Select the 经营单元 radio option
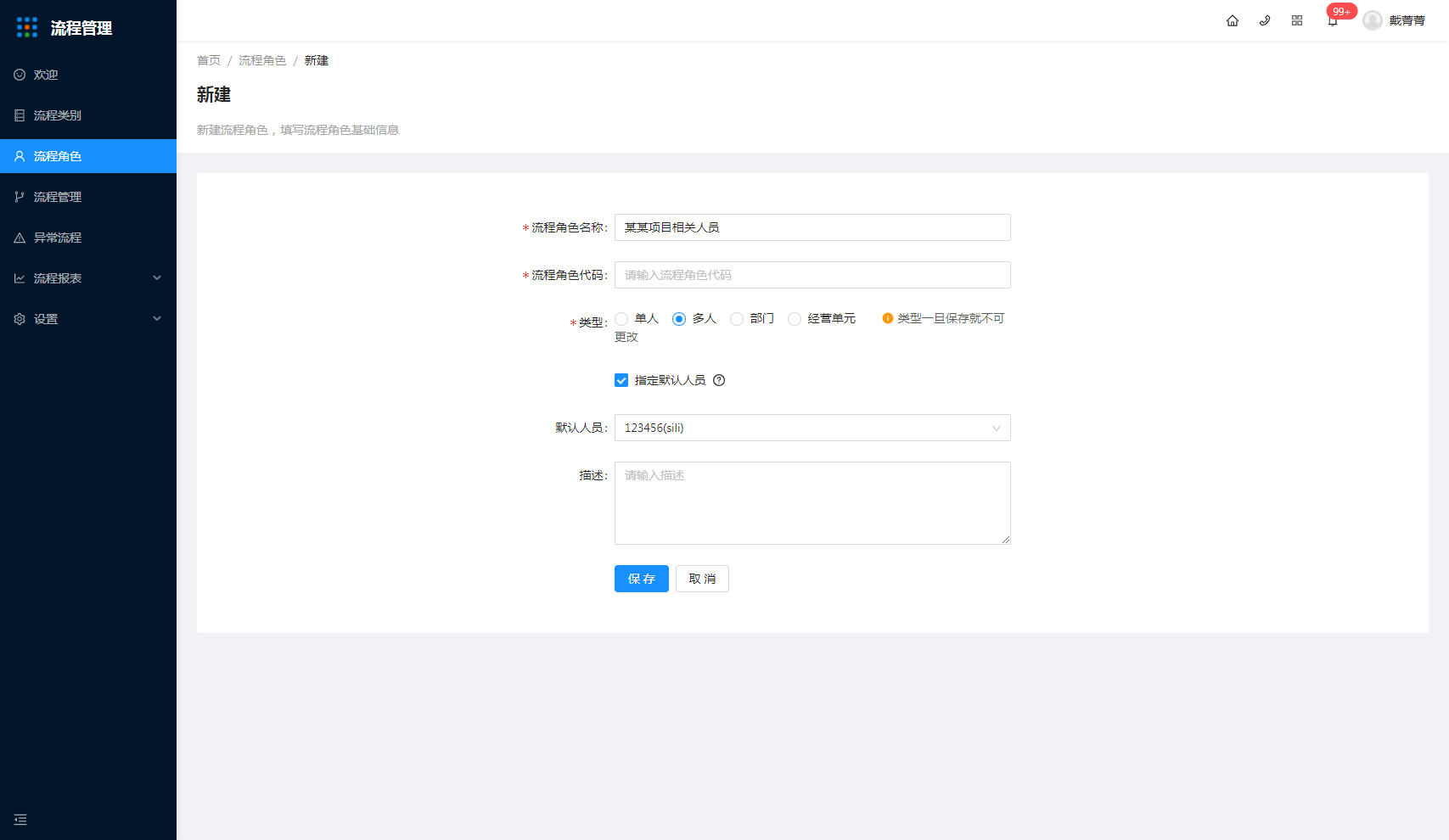The image size is (1449, 840). point(795,319)
